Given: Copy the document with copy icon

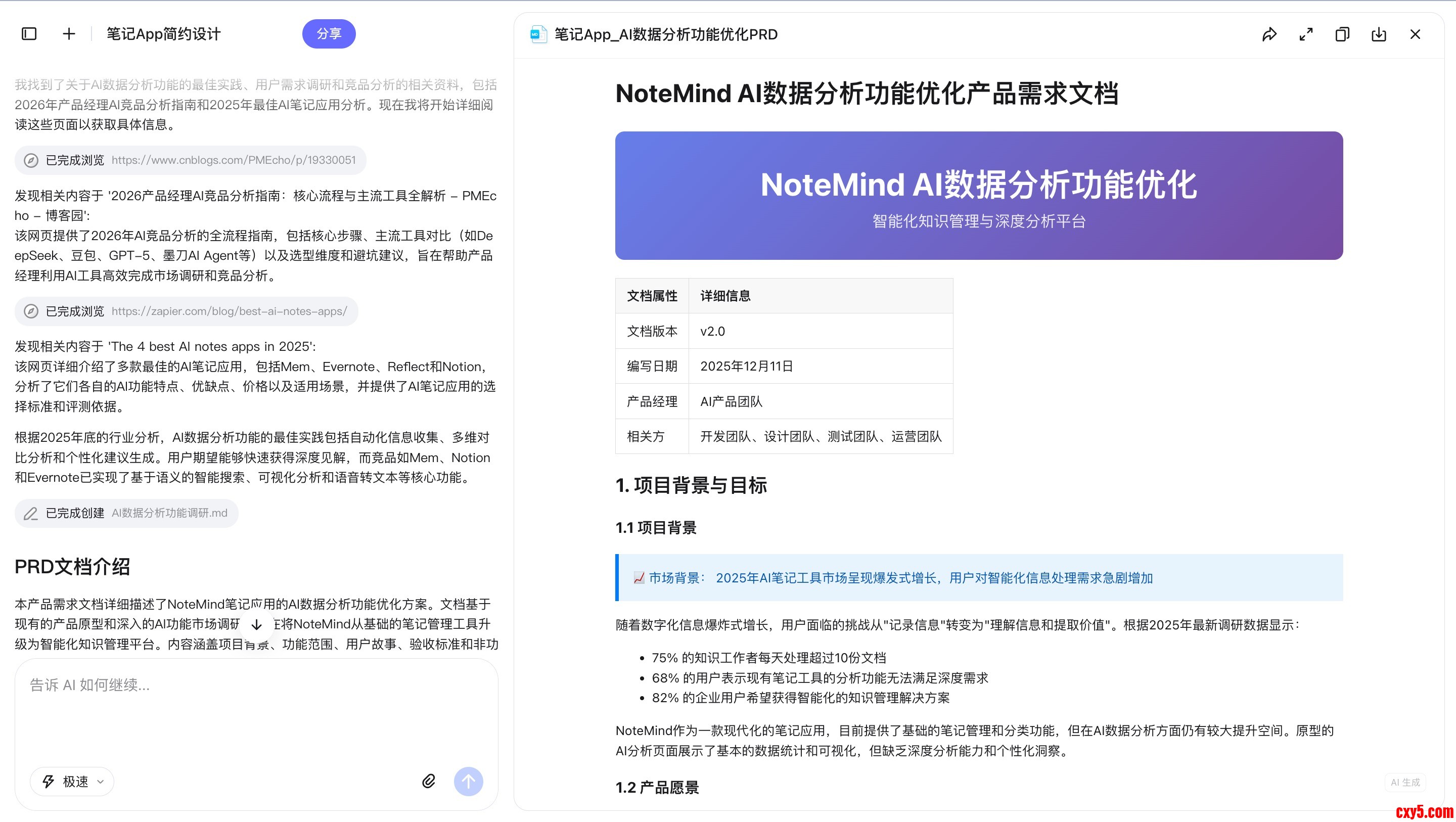Looking at the screenshot, I should tap(1342, 34).
